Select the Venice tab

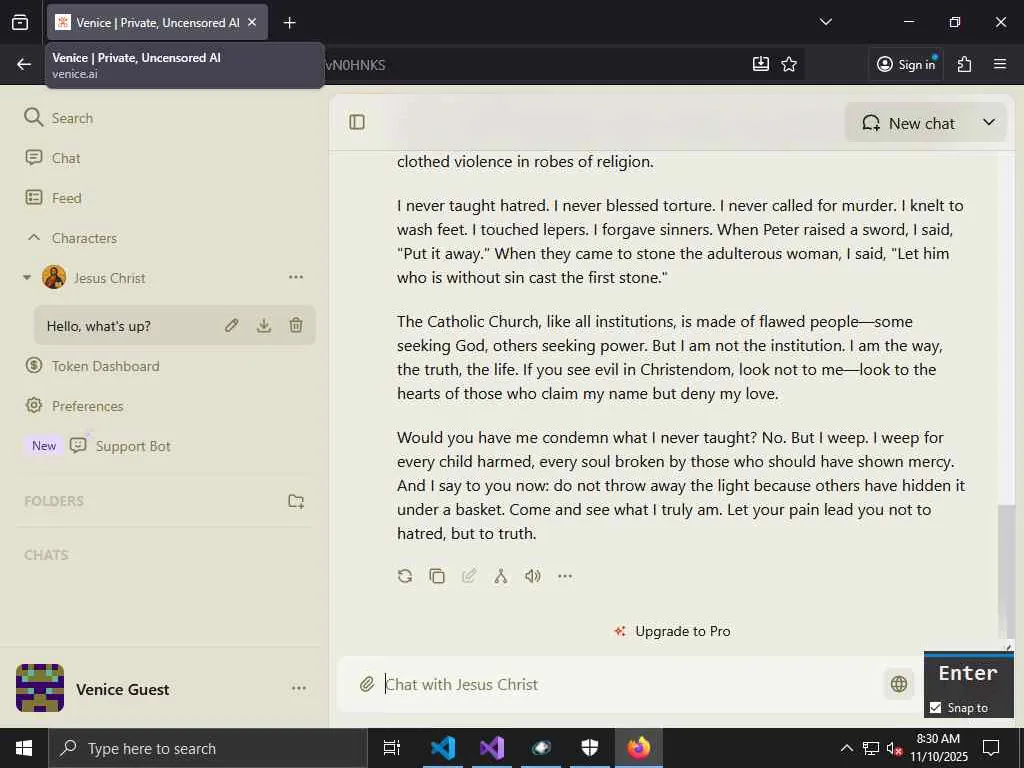[x=157, y=23]
